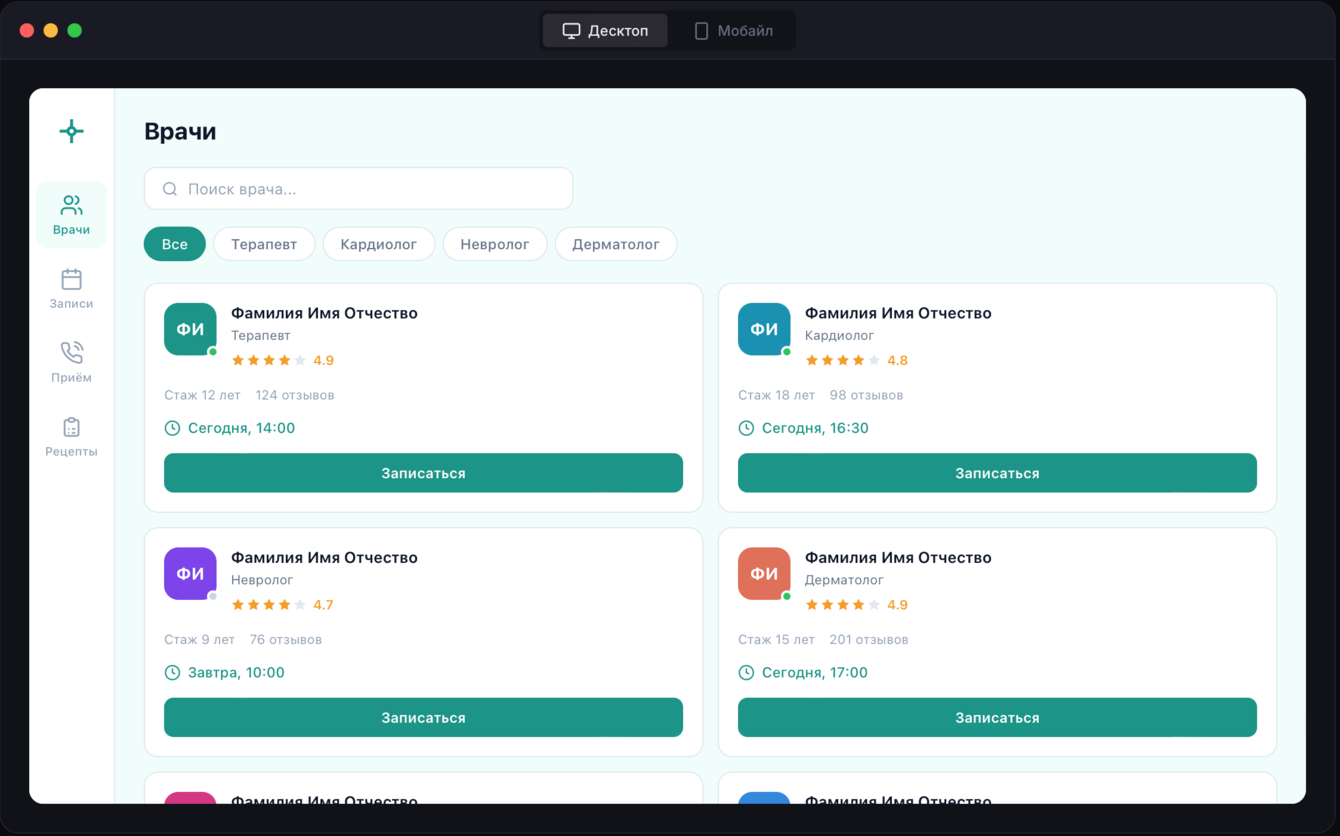Click the purple ФИ avatar on the neurologist card
The height and width of the screenshot is (836, 1340).
(x=190, y=574)
